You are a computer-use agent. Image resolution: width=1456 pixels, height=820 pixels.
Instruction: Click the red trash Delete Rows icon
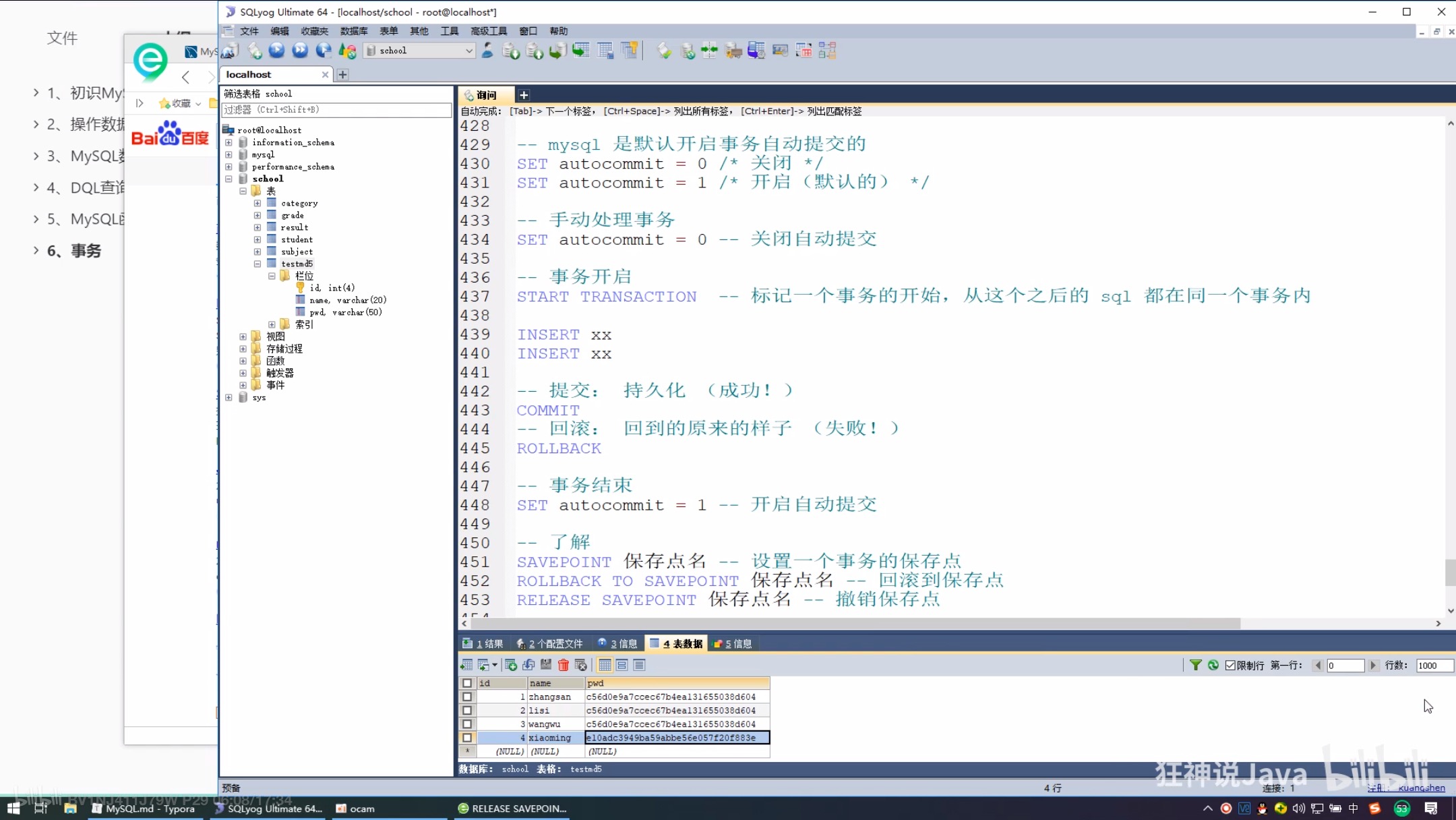pos(564,666)
